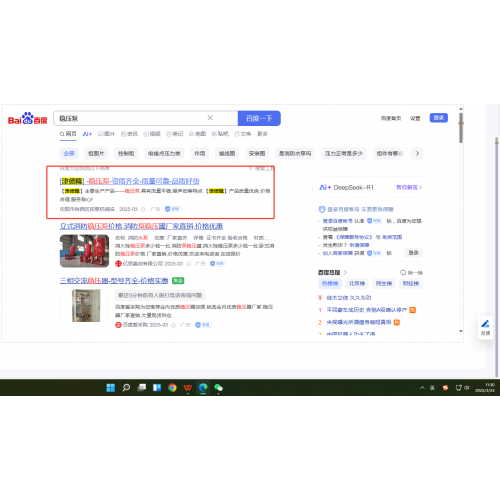Open 立式消防稳压泵价格 result title
This screenshot has width=500, height=500.
141,226
